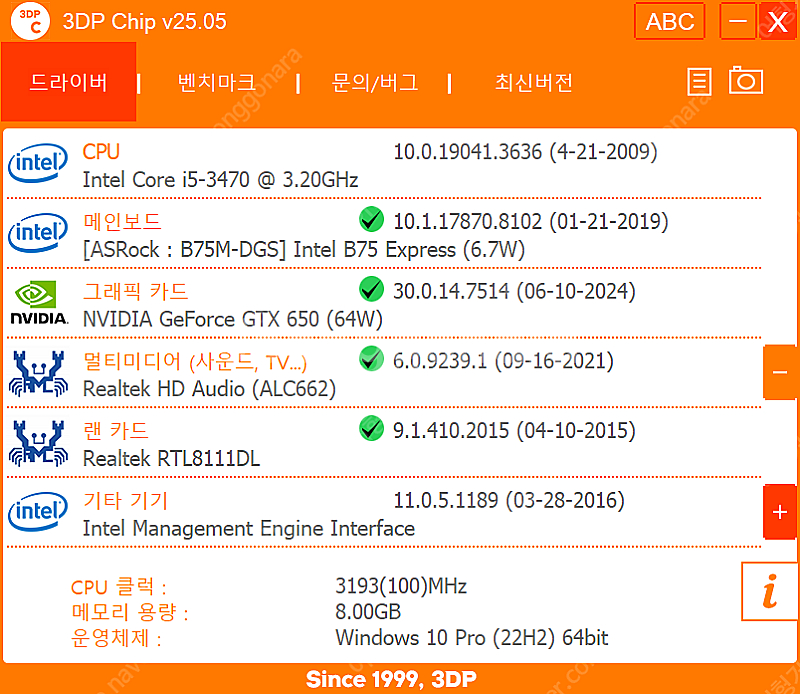
Task: Open the 기타 기기 driver link
Action: (126, 501)
